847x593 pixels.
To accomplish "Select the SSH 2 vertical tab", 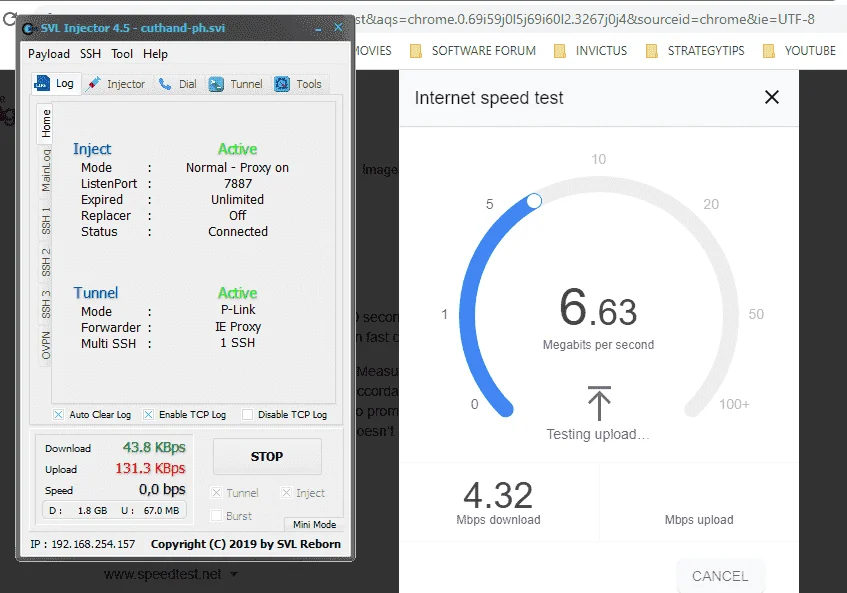I will coord(46,262).
